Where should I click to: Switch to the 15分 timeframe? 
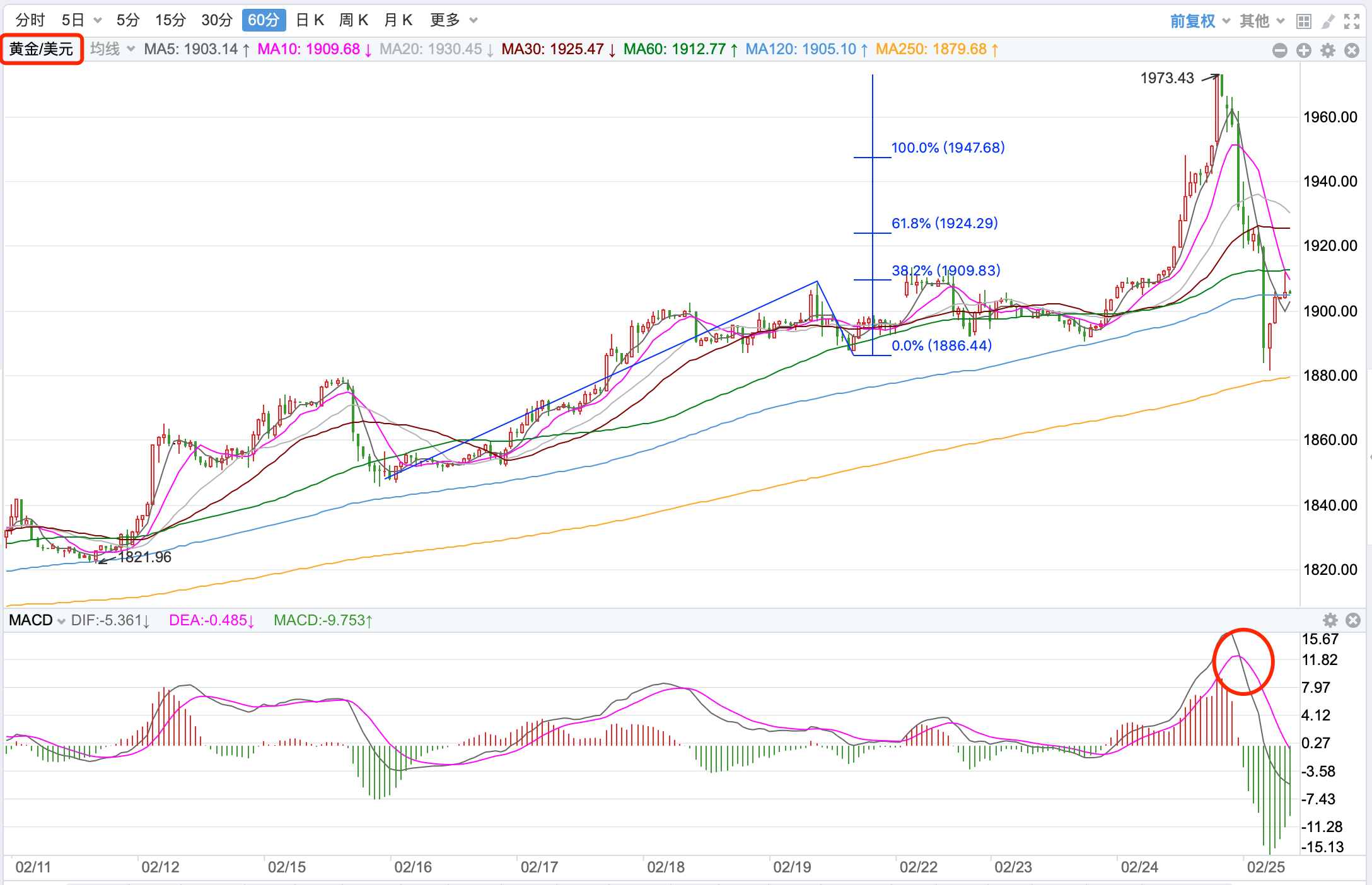tap(170, 20)
